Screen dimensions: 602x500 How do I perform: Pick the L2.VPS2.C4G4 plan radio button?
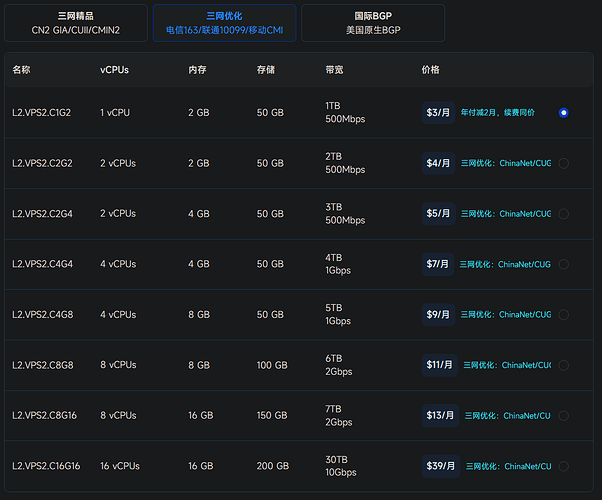point(564,264)
